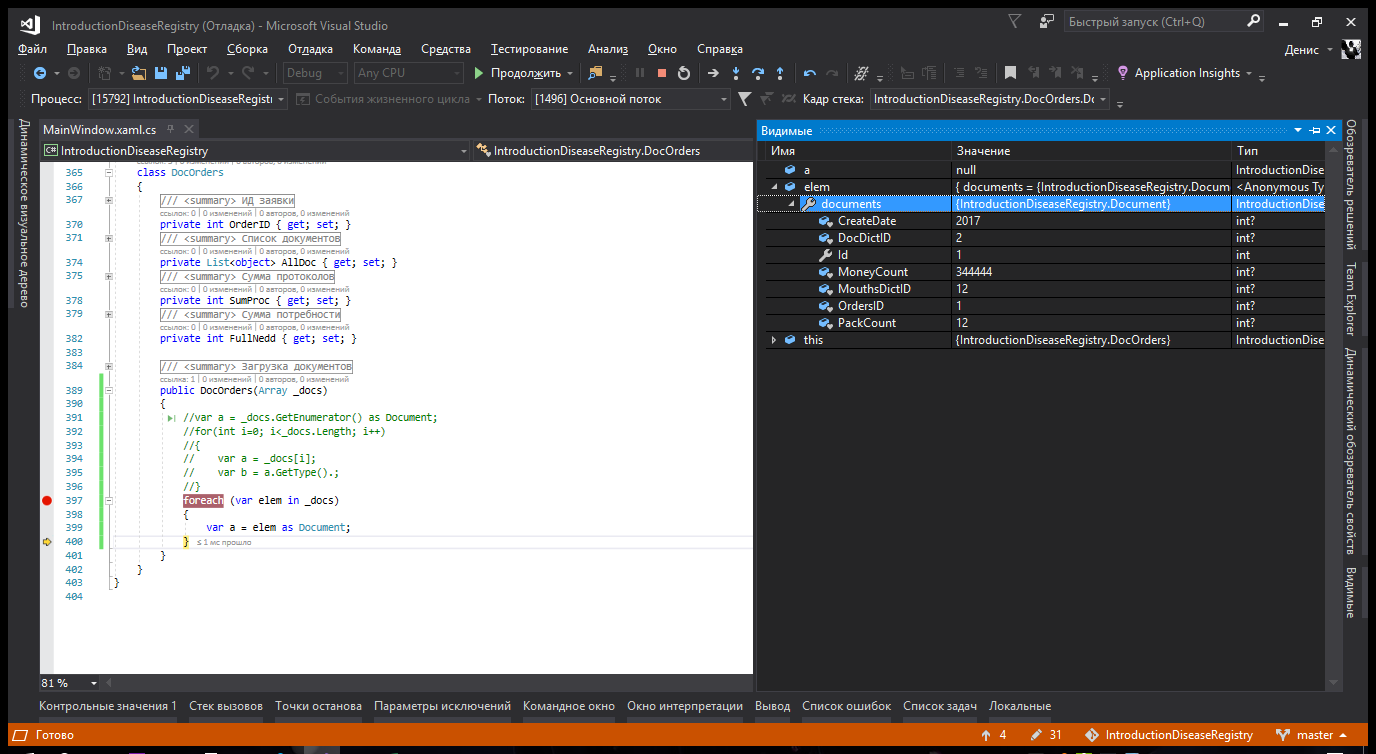Switch to the Список ошибок tab
Viewport: 1376px width, 754px height.
[x=846, y=706]
